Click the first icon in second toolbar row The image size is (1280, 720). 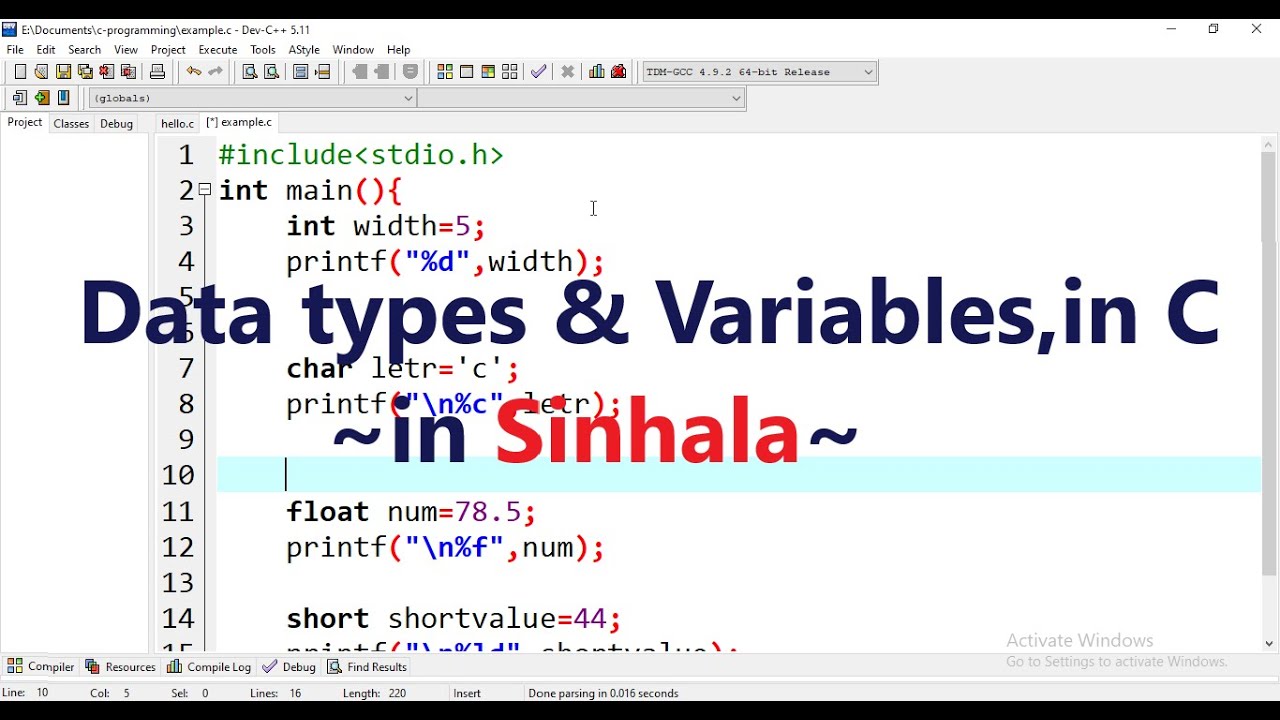pyautogui.click(x=20, y=97)
